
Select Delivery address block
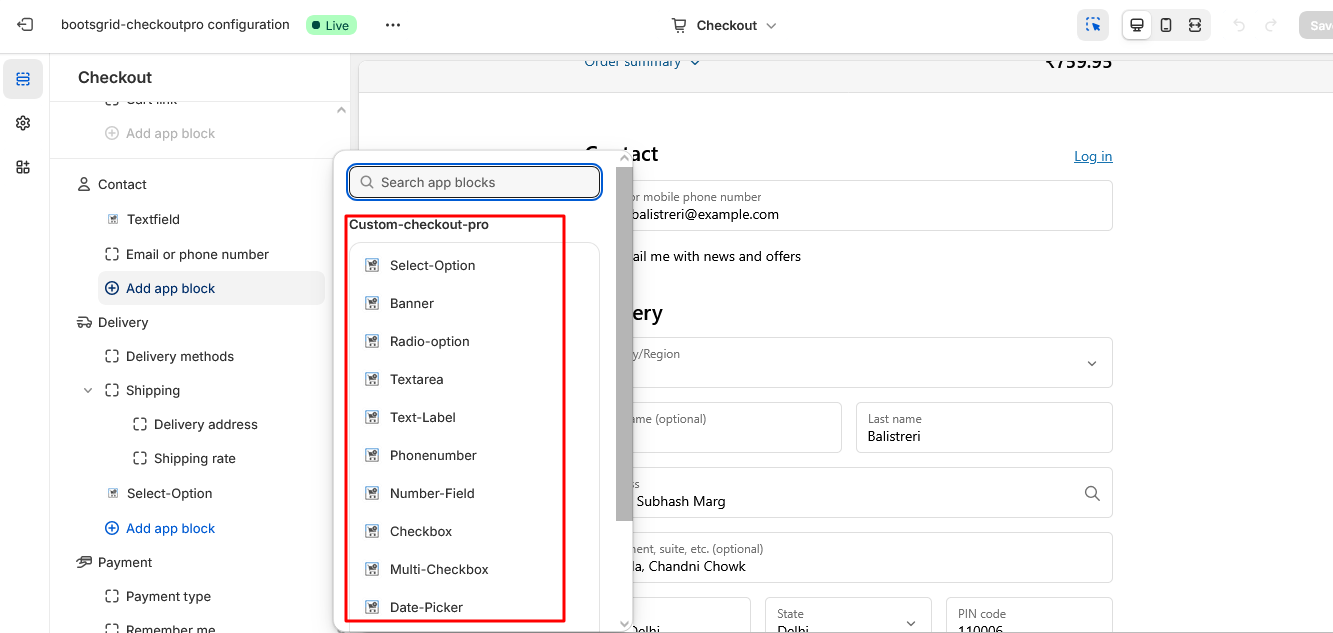coord(206,424)
